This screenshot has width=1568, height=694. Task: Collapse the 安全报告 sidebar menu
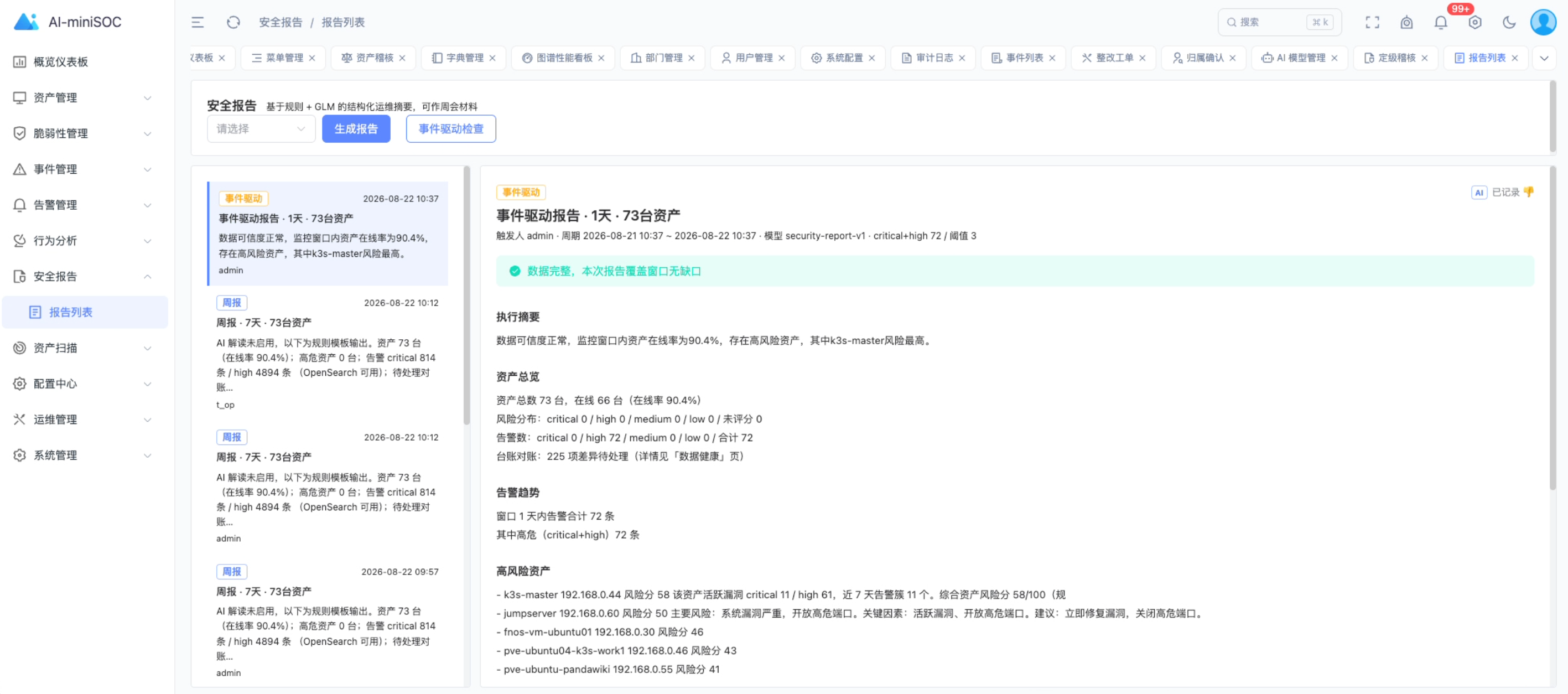pos(84,276)
